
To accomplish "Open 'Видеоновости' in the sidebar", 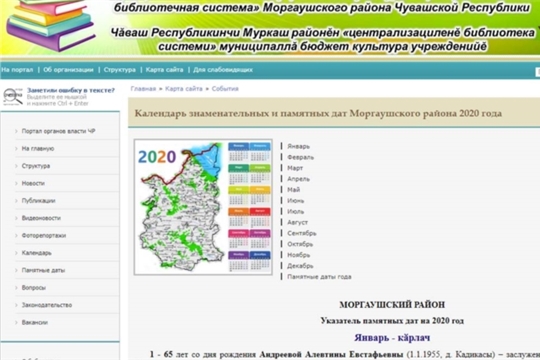I will (x=41, y=218).
